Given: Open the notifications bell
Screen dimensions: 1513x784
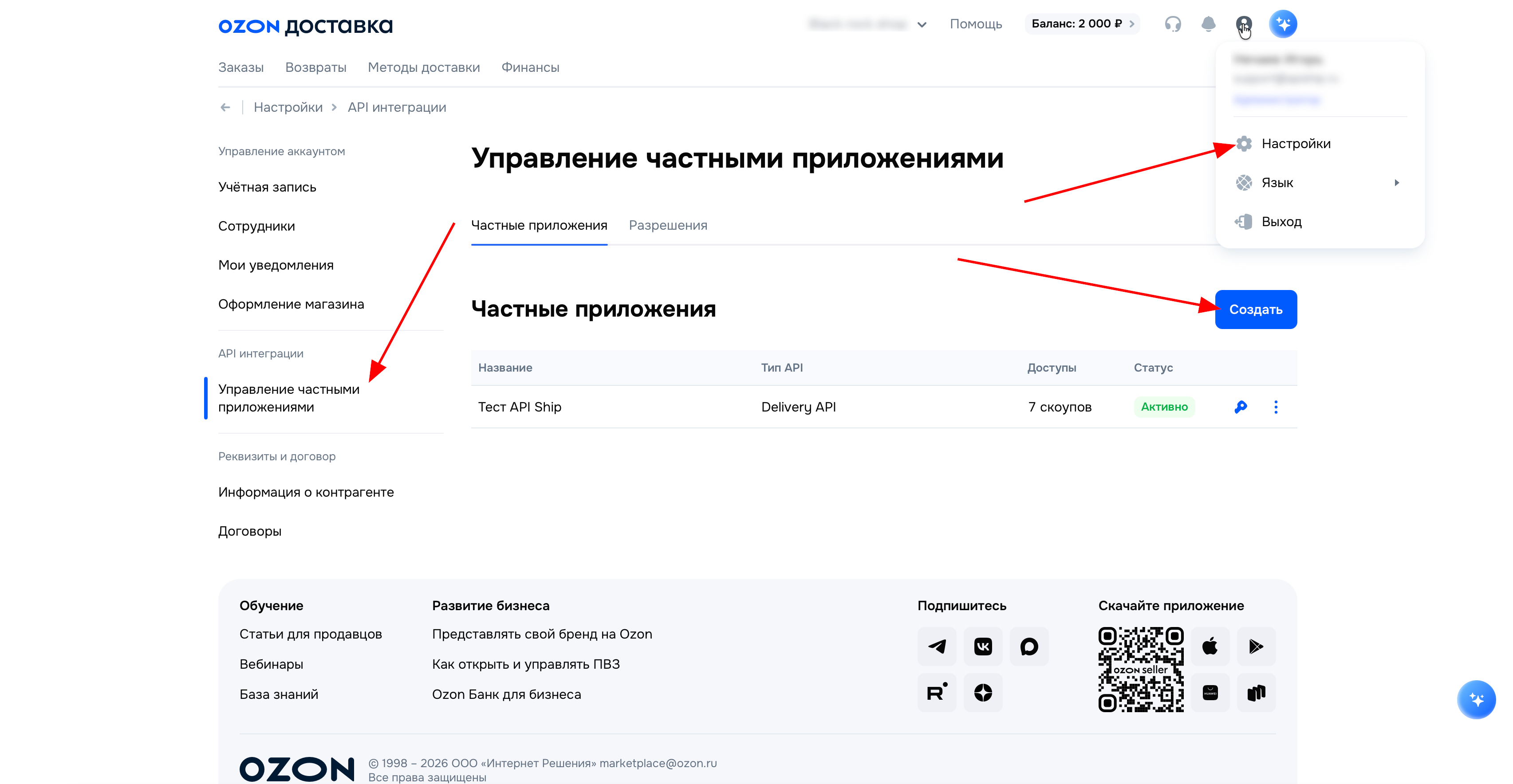Looking at the screenshot, I should [x=1208, y=24].
